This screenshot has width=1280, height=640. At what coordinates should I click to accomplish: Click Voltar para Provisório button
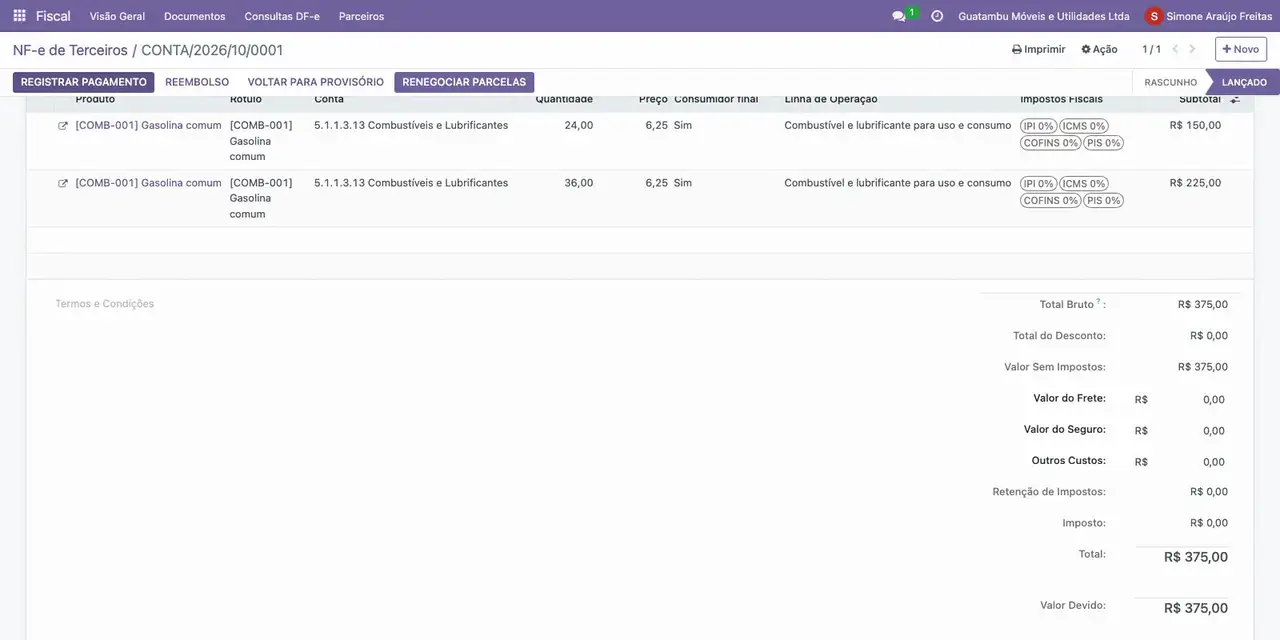(316, 82)
